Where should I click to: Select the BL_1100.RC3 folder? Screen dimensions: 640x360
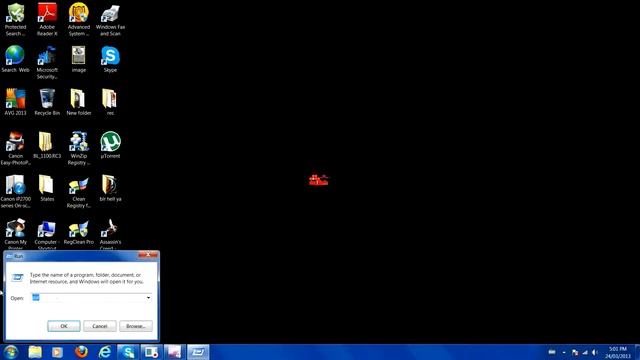tap(47, 145)
